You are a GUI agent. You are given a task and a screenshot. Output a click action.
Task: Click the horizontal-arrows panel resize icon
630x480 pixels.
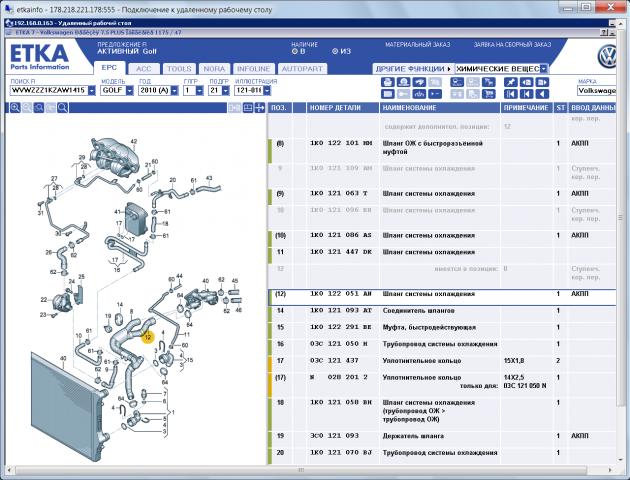(x=260, y=108)
